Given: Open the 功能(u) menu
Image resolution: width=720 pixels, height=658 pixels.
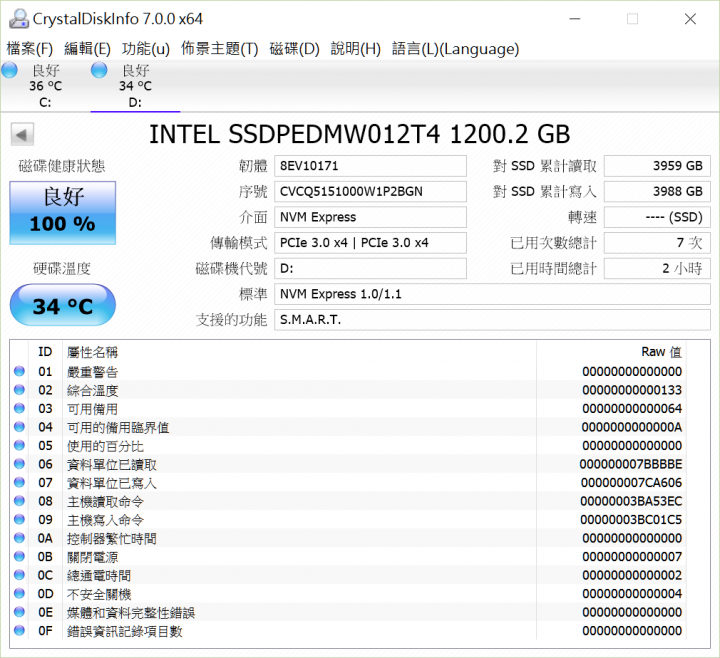Looking at the screenshot, I should (146, 49).
